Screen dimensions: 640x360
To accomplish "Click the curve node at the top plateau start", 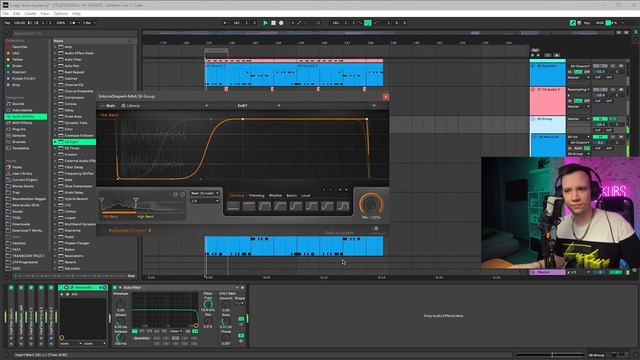I will click(242, 119).
